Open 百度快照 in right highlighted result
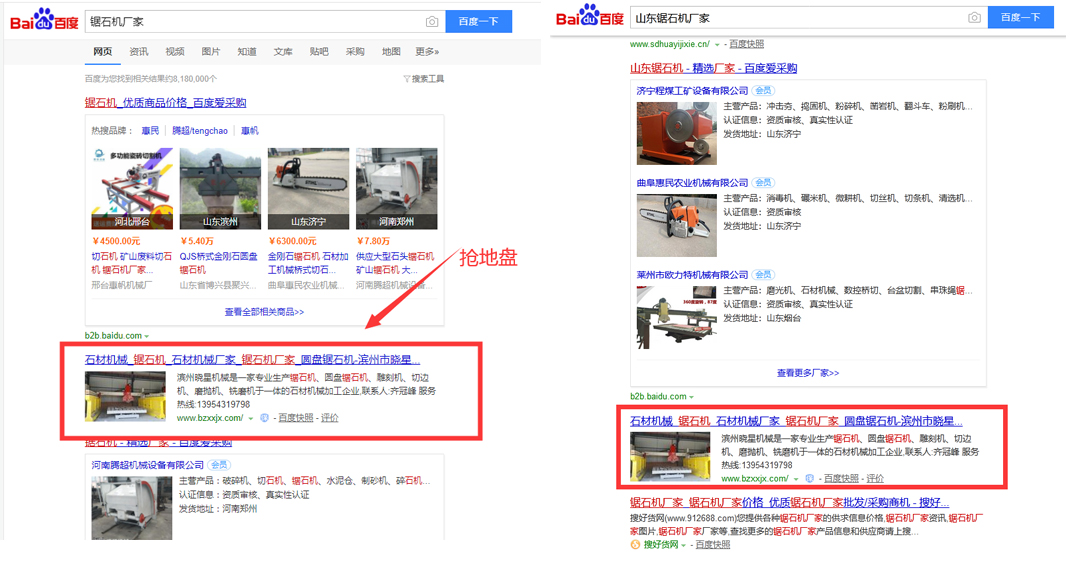Screen dimensions: 1080x574 coord(841,479)
